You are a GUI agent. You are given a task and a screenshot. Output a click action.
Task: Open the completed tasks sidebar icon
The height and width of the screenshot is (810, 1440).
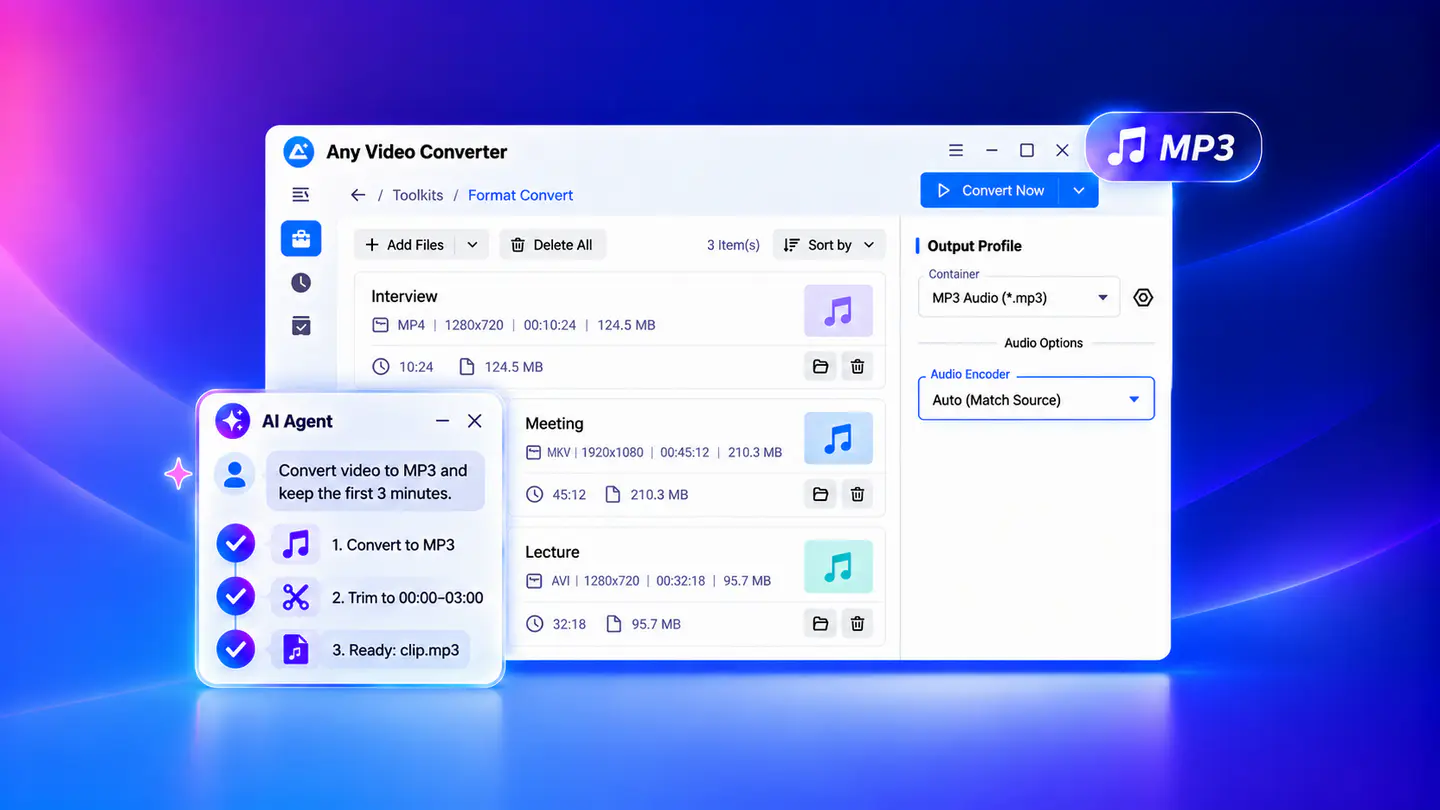click(x=301, y=326)
